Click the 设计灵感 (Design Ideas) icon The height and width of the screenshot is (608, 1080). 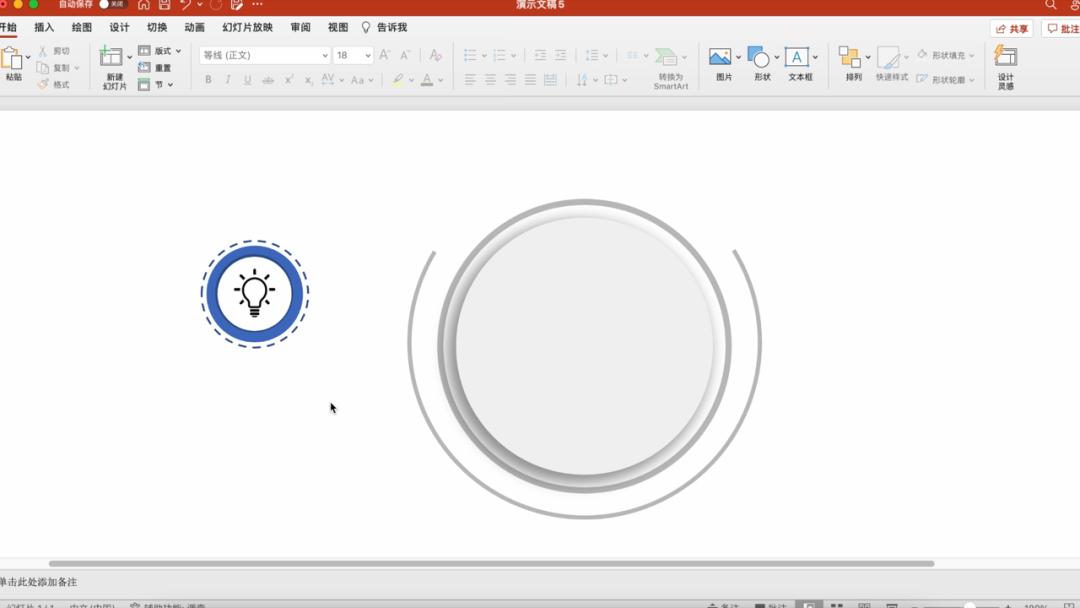[x=1006, y=57]
